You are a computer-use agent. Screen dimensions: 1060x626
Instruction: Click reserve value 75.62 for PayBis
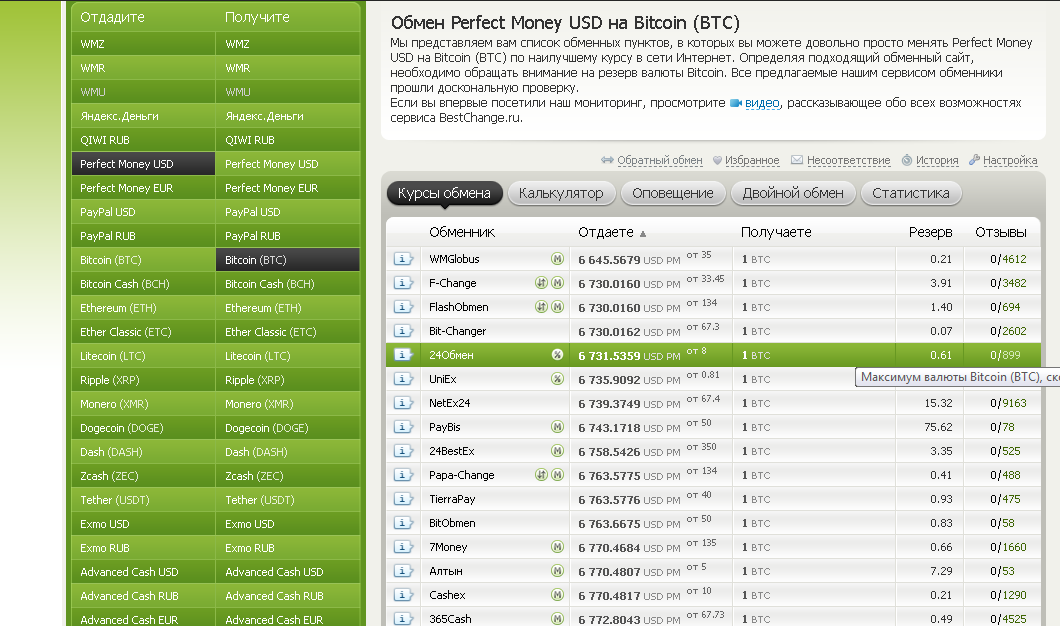938,427
